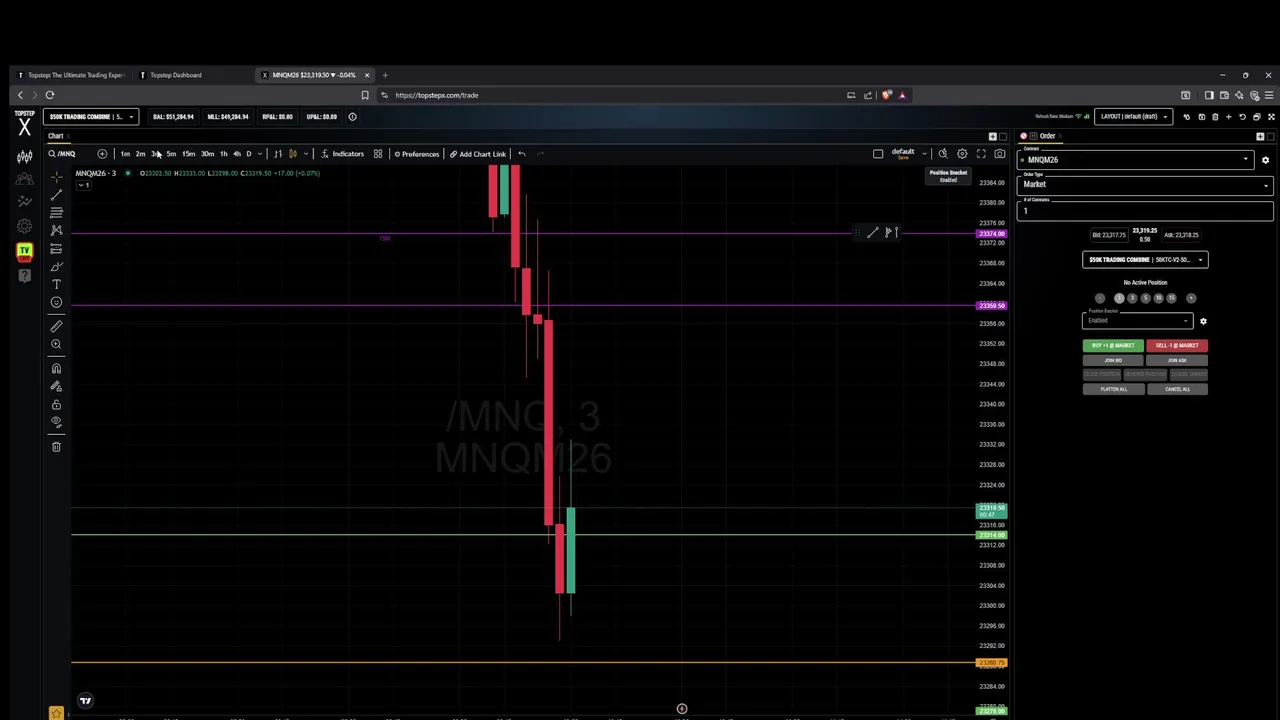Switch to the Topstep Dashboard browser tab
The height and width of the screenshot is (720, 1280).
[x=176, y=75]
